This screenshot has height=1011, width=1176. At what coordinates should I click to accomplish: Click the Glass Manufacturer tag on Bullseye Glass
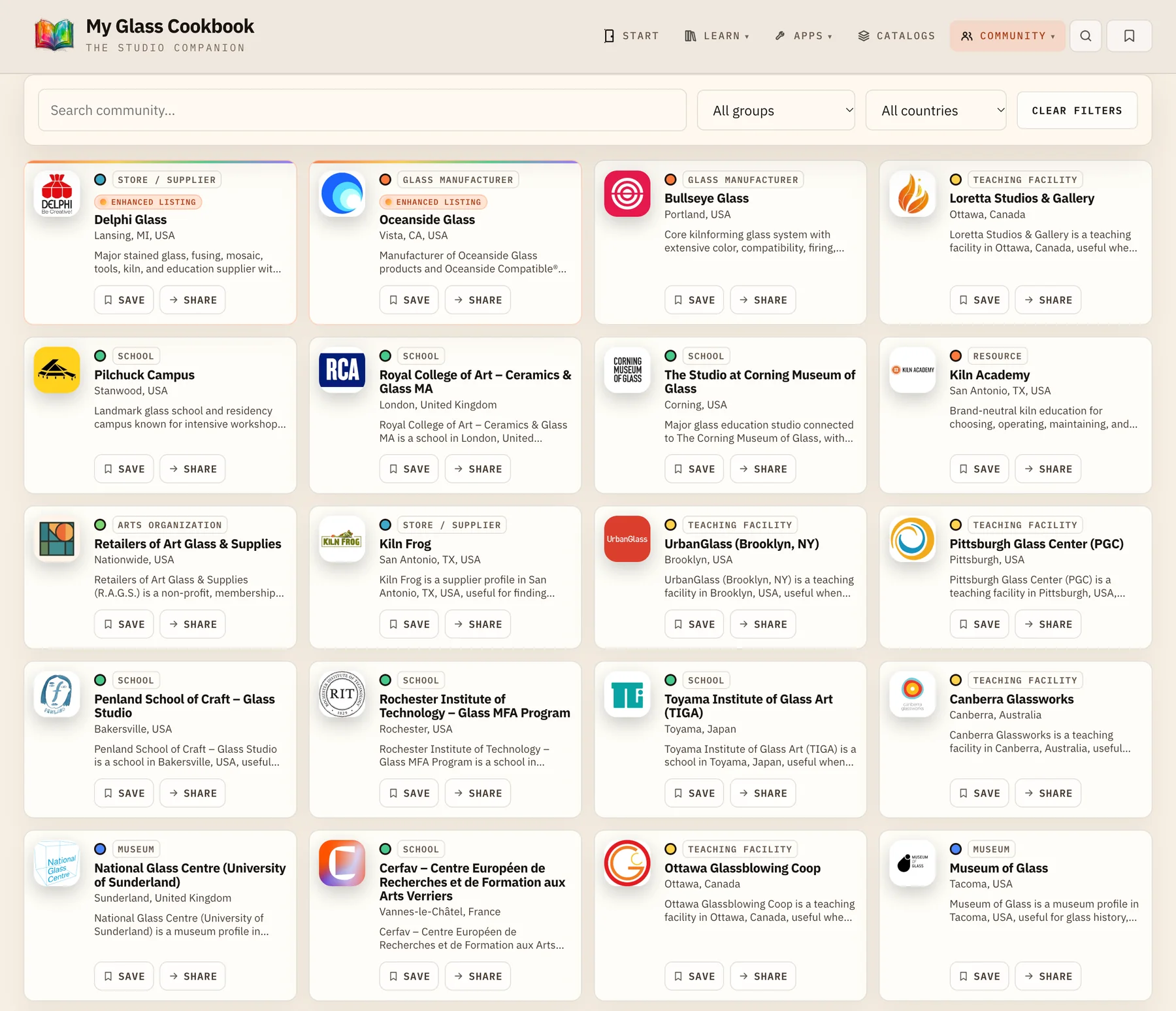(743, 180)
